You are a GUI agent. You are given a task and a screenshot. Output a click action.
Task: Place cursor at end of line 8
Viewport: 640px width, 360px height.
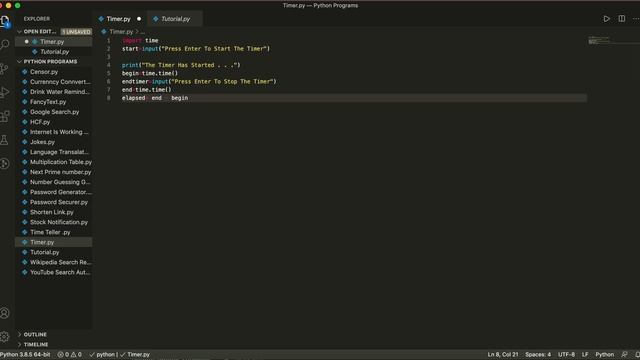189,98
